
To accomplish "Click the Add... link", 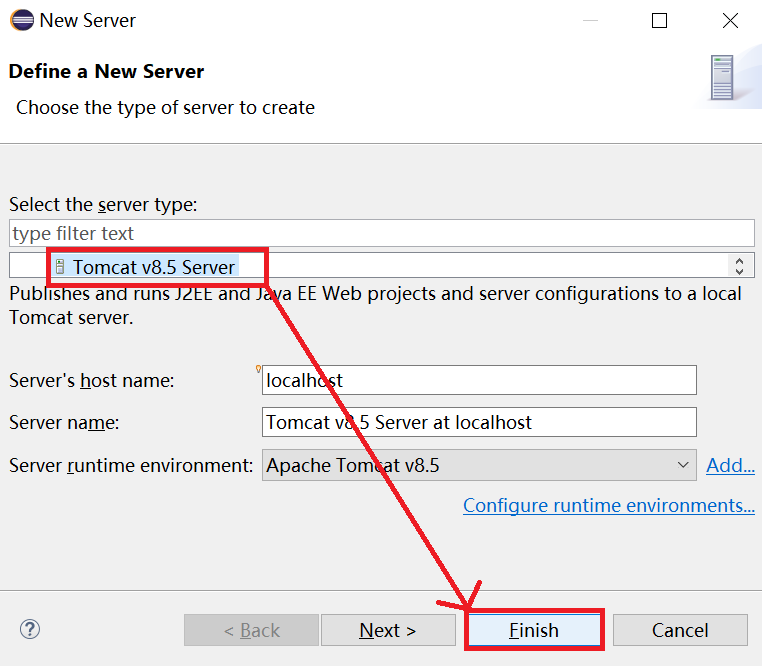I will 730,465.
